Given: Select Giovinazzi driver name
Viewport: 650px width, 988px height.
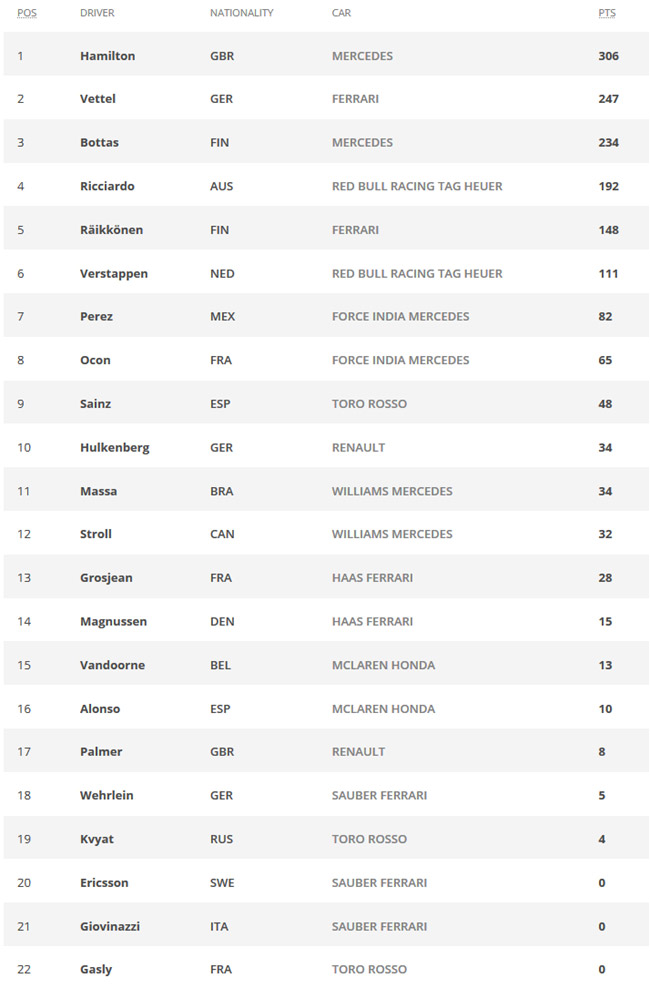Looking at the screenshot, I should click(x=110, y=926).
